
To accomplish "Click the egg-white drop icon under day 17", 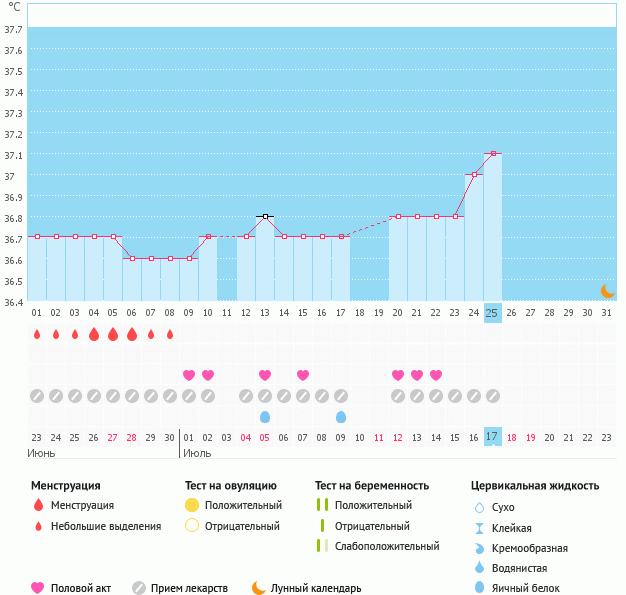I will pyautogui.click(x=341, y=416).
